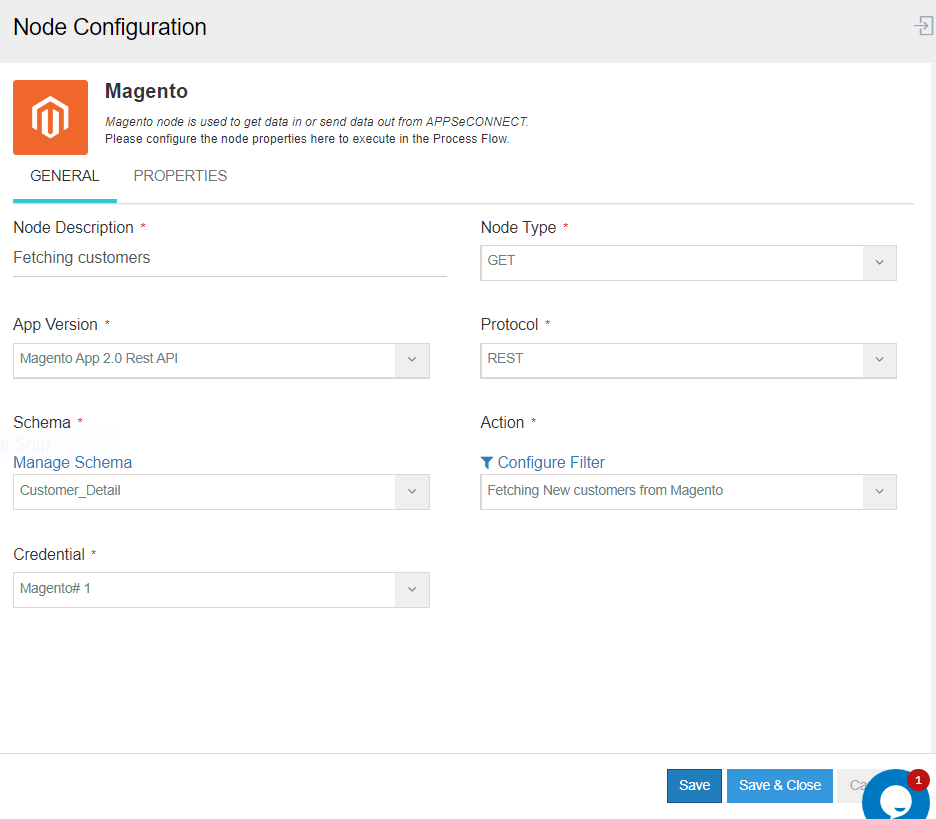Expand the Node Type dropdown arrow
936x819 pixels.
[879, 262]
